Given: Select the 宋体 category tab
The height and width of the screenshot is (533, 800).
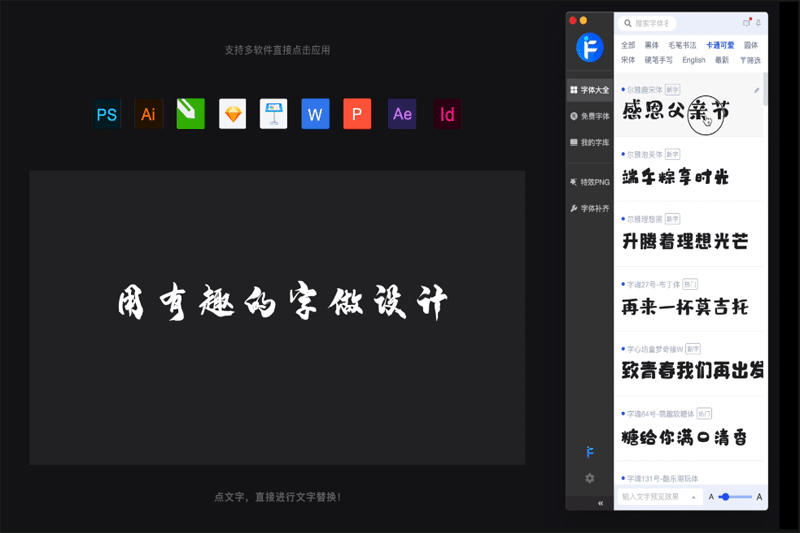Looking at the screenshot, I should [628, 60].
